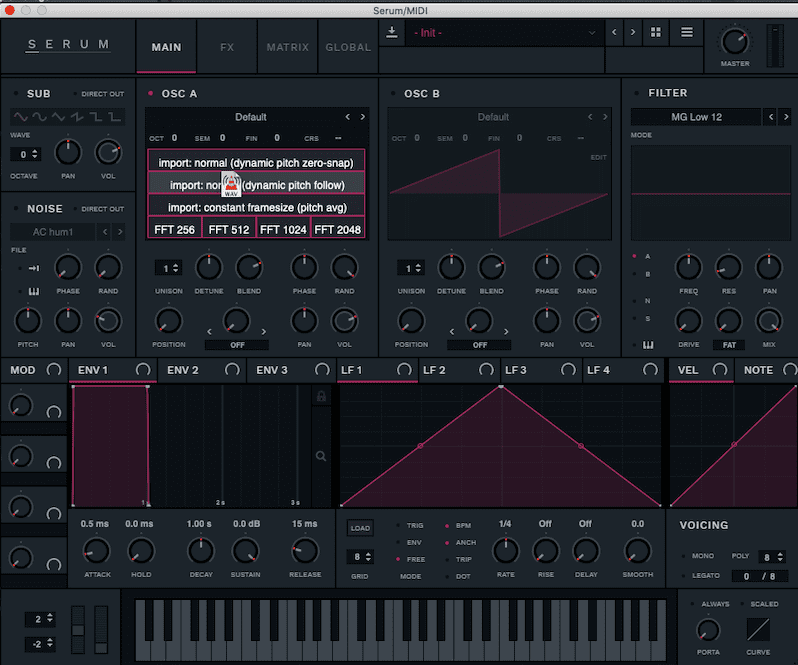Screen dimensions: 798x665
Task: Select the triangle wave shape in SUB
Action: click(59, 117)
